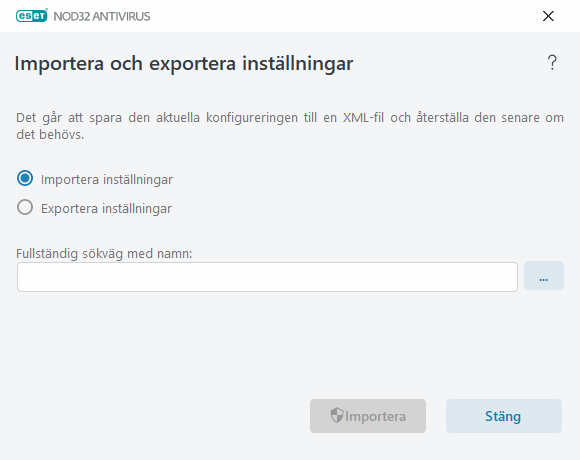The height and width of the screenshot is (460, 580).
Task: Open file browser via the ... button
Action: [x=544, y=276]
